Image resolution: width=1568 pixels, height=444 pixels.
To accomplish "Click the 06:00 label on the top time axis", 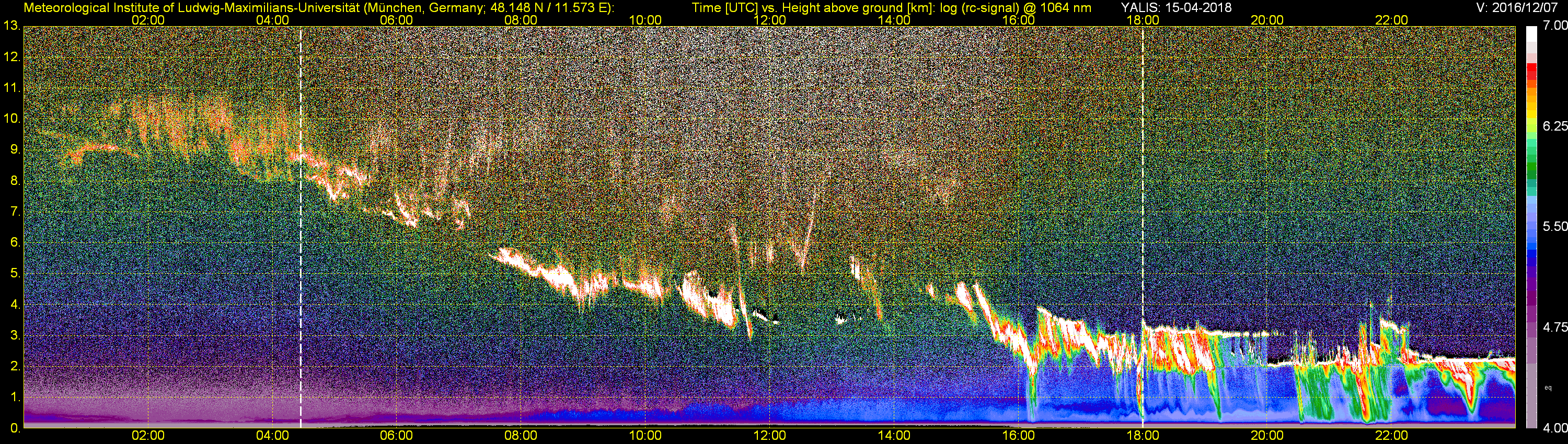I will coord(396,20).
